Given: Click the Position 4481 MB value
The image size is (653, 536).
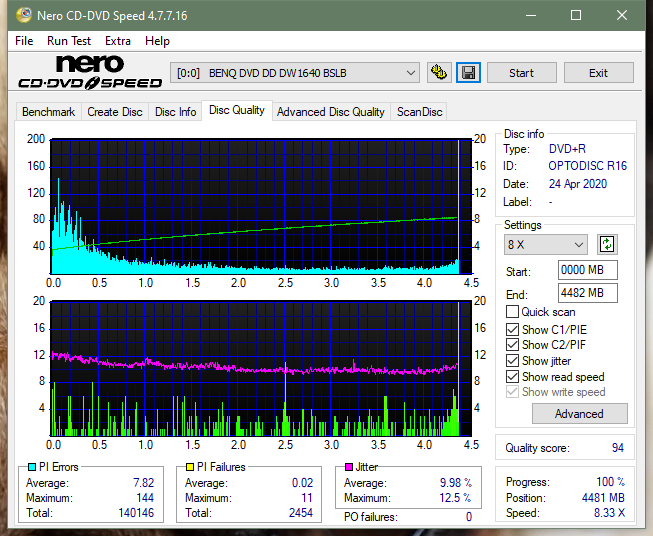Looking at the screenshot, I should point(603,498).
